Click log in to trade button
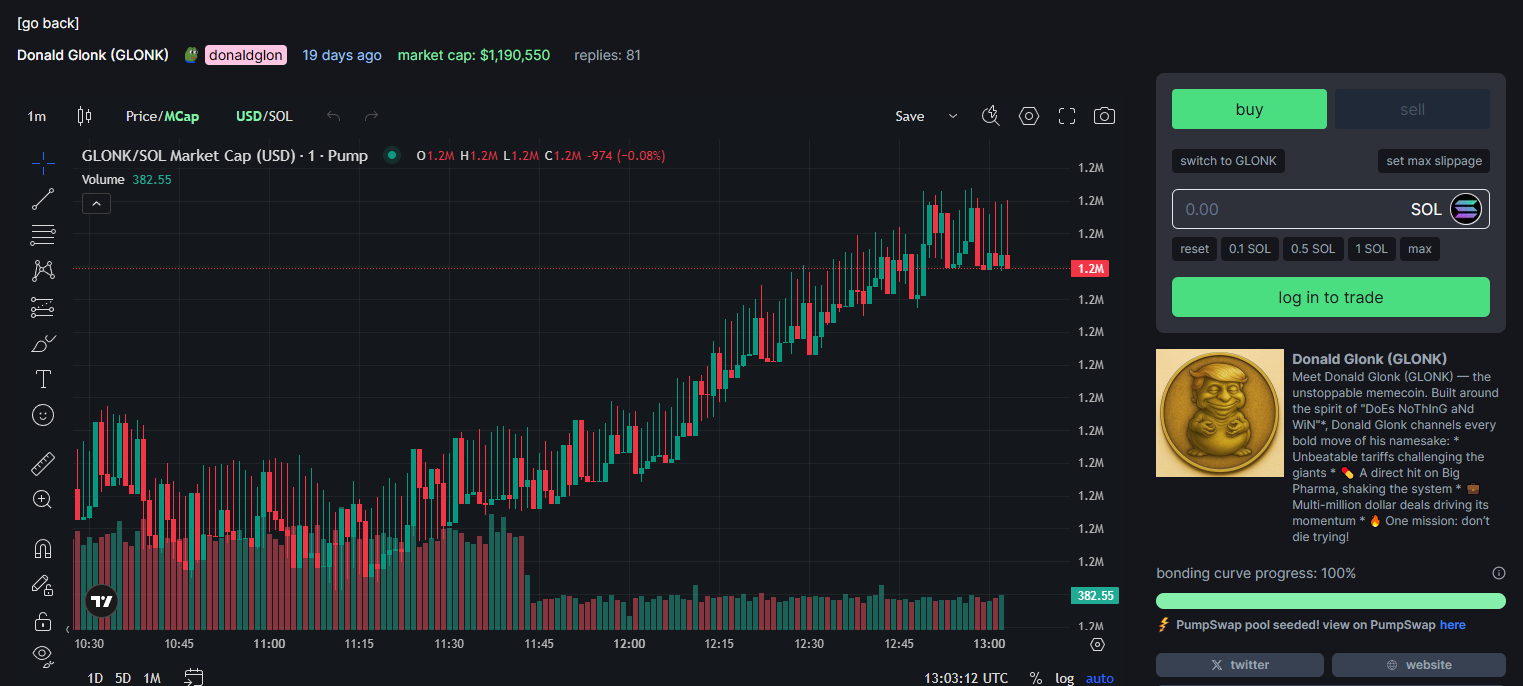This screenshot has height=686, width=1523. 1331,297
